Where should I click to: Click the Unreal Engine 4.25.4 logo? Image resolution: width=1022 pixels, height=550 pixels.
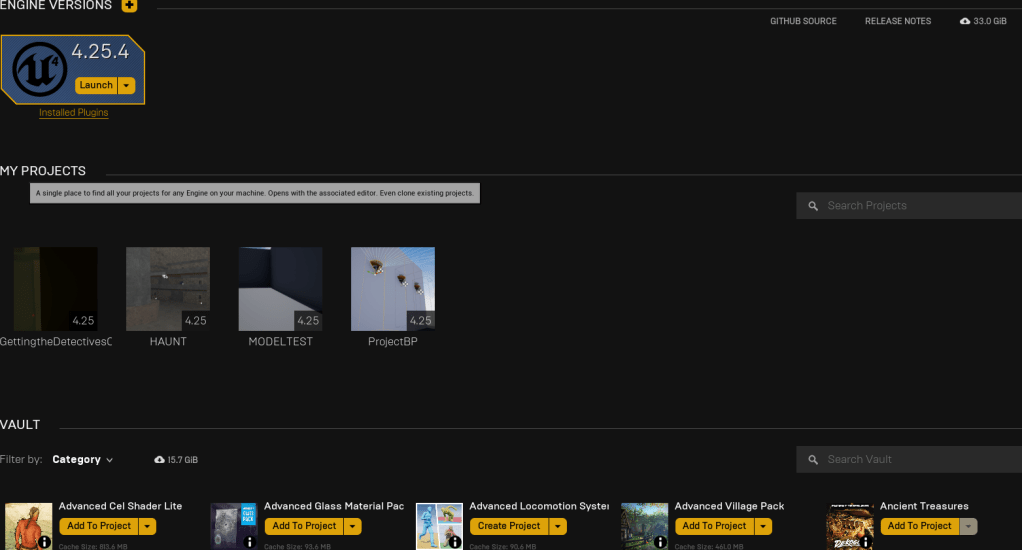40,69
